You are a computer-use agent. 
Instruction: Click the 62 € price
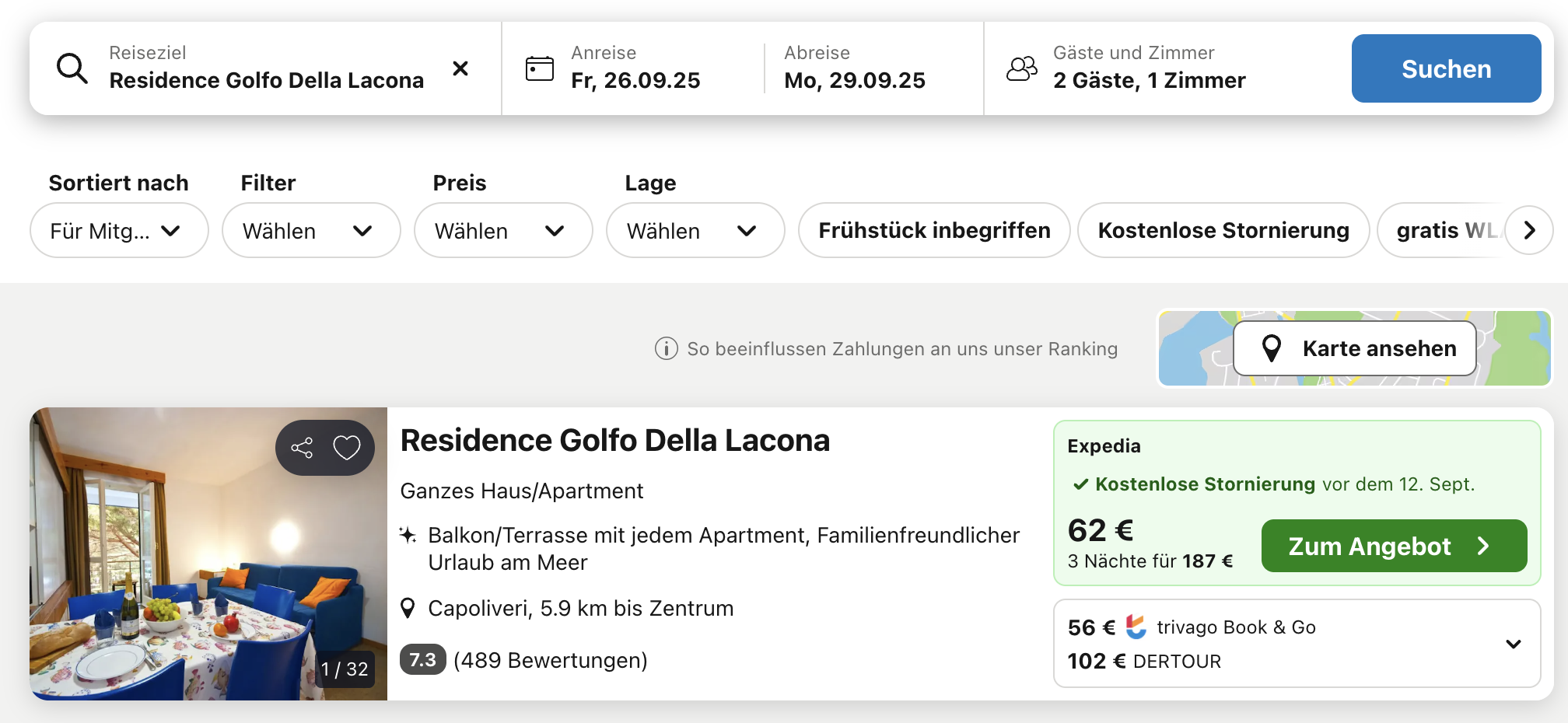pyautogui.click(x=1101, y=530)
